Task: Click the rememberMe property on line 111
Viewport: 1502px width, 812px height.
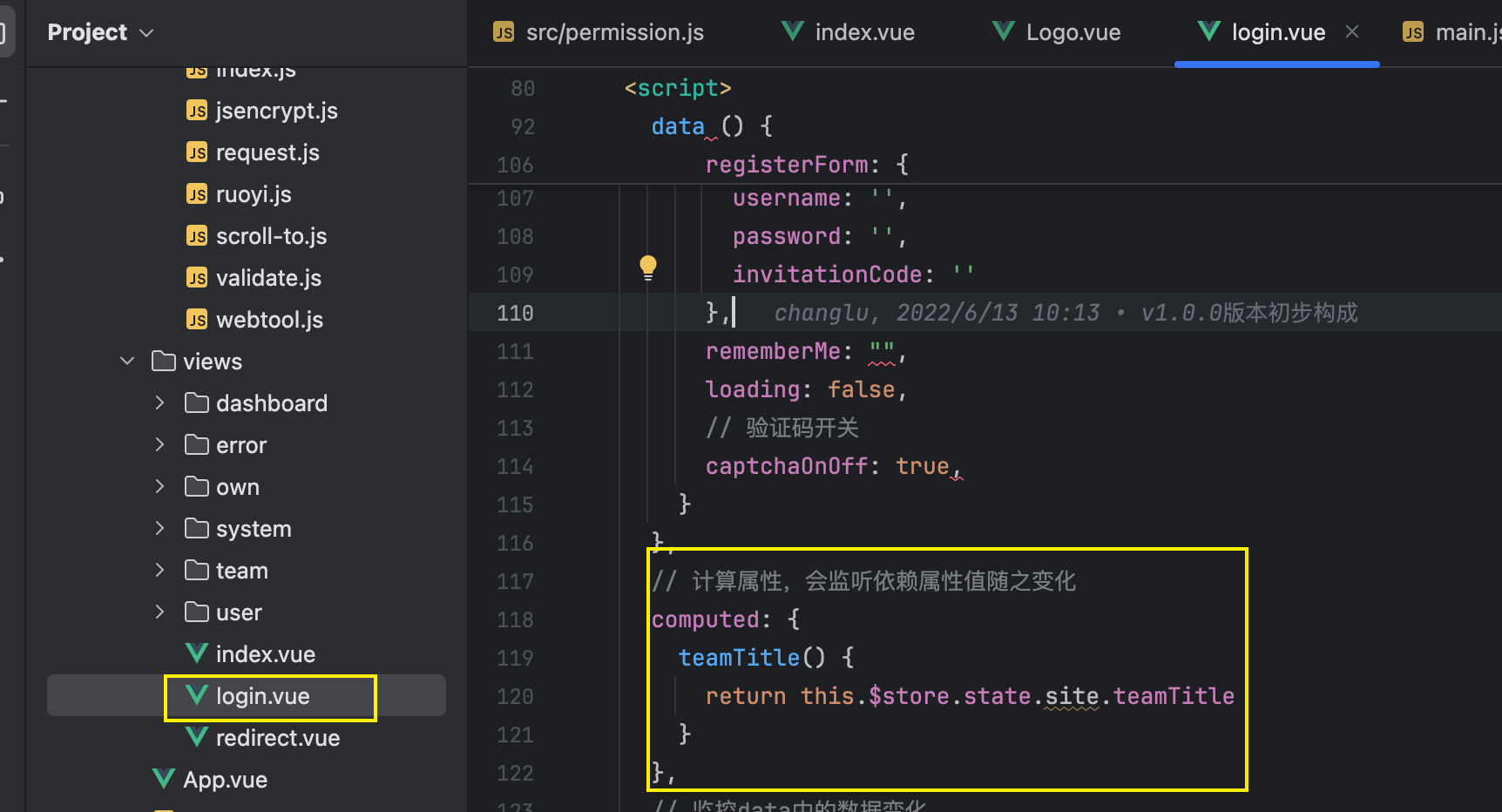Action: pyautogui.click(x=773, y=351)
